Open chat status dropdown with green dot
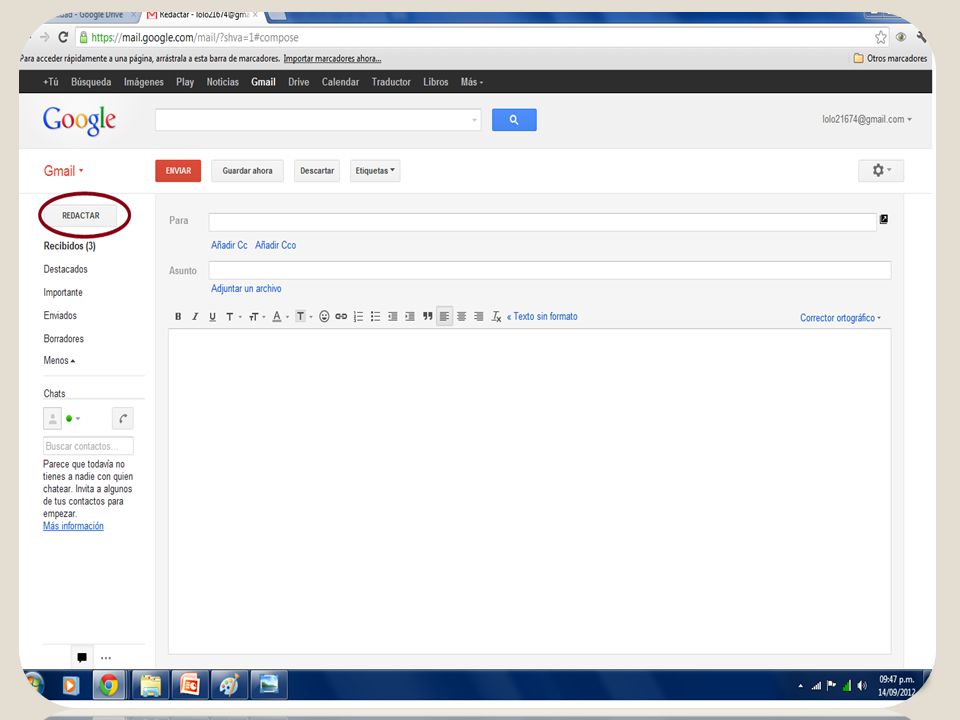Viewport: 960px width, 720px height. point(73,419)
